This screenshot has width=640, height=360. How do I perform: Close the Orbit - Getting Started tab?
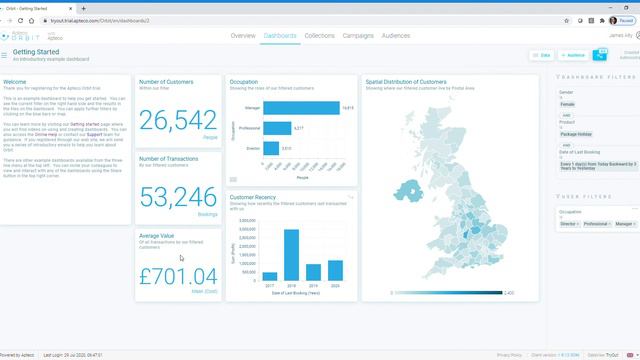click(71, 8)
